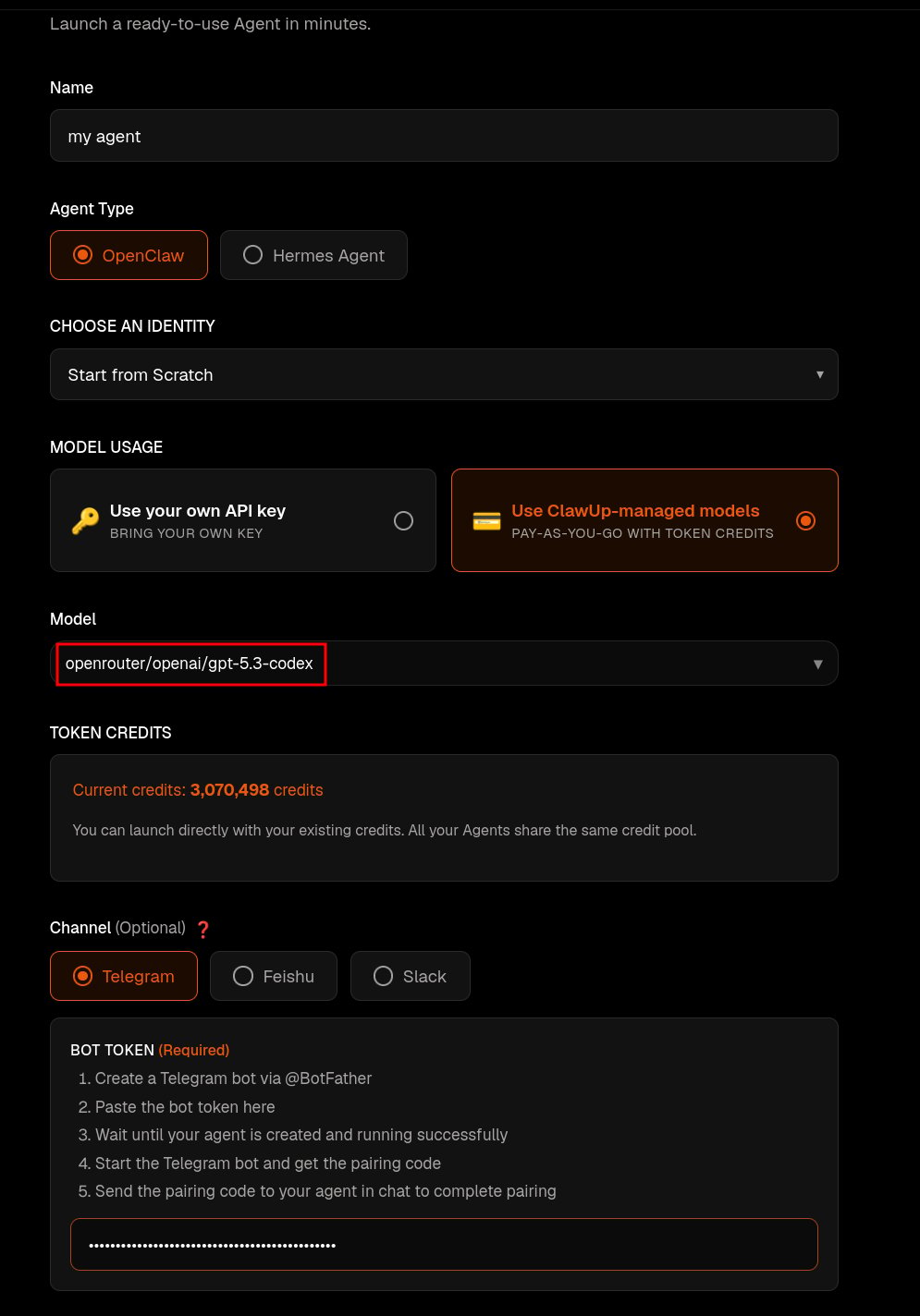Click the masked bot token field
Screen dimensions: 920x1316
444,1244
